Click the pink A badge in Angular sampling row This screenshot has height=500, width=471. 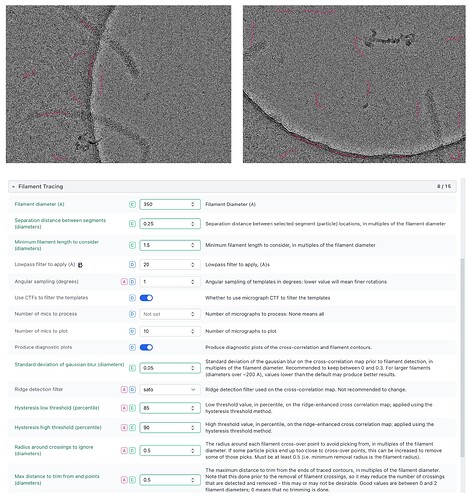(124, 282)
